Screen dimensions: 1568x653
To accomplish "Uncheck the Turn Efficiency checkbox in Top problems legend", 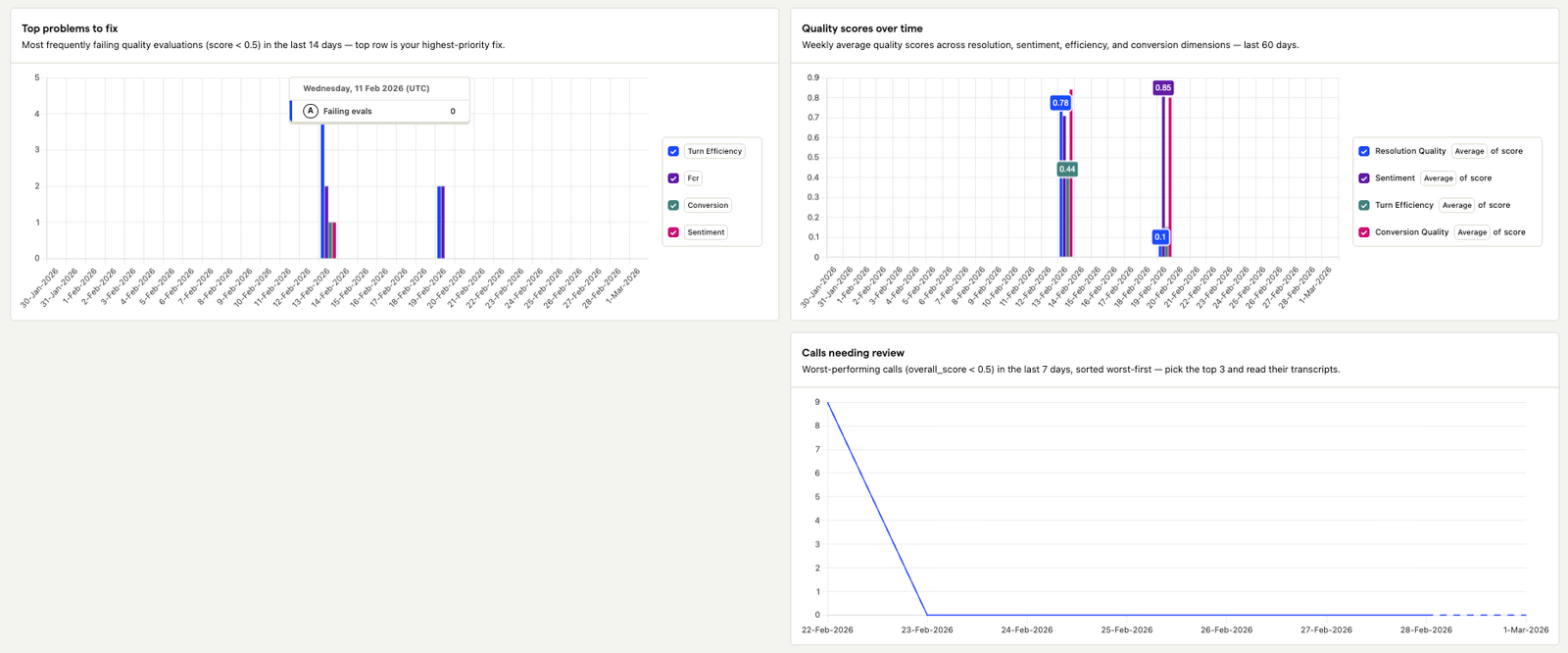I will click(673, 151).
